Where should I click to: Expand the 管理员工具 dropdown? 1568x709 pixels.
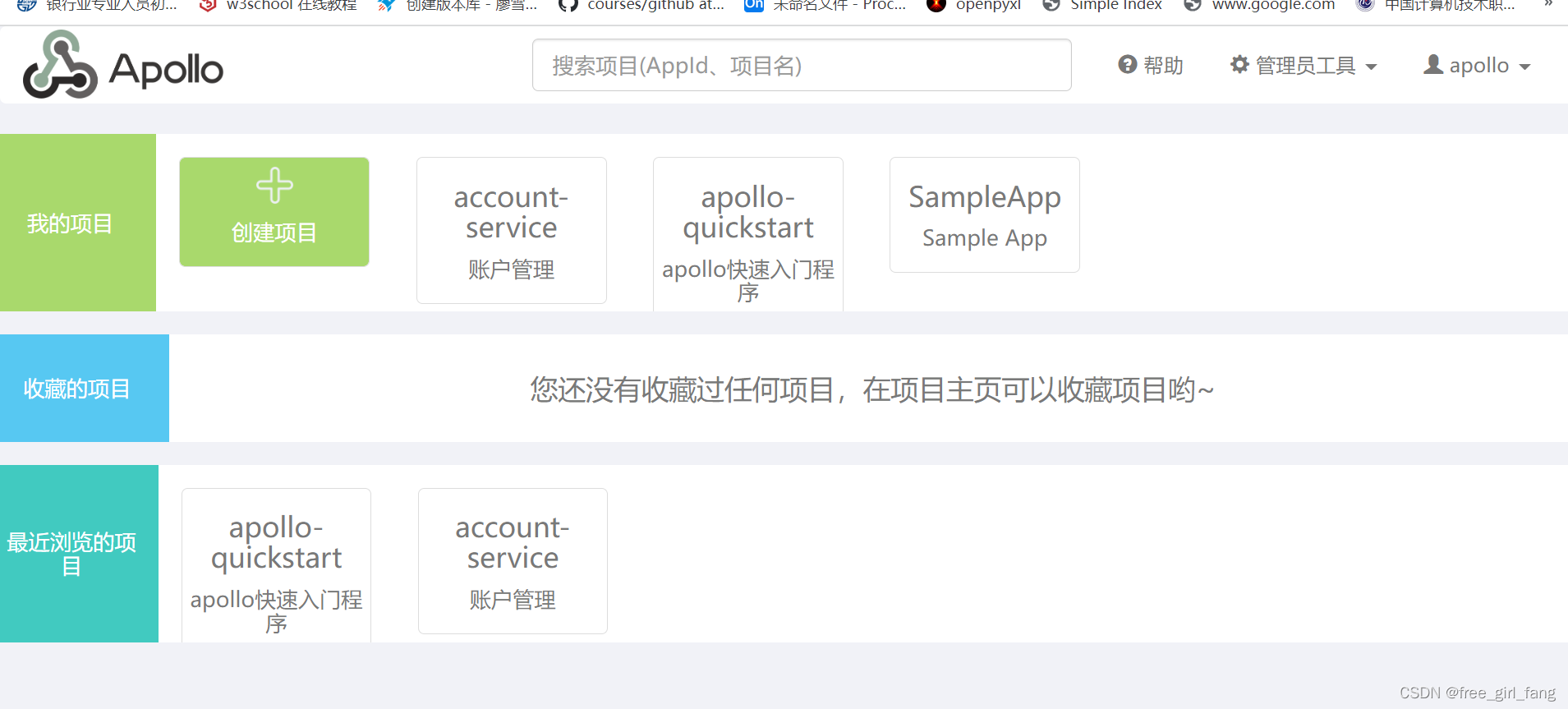tap(1304, 65)
